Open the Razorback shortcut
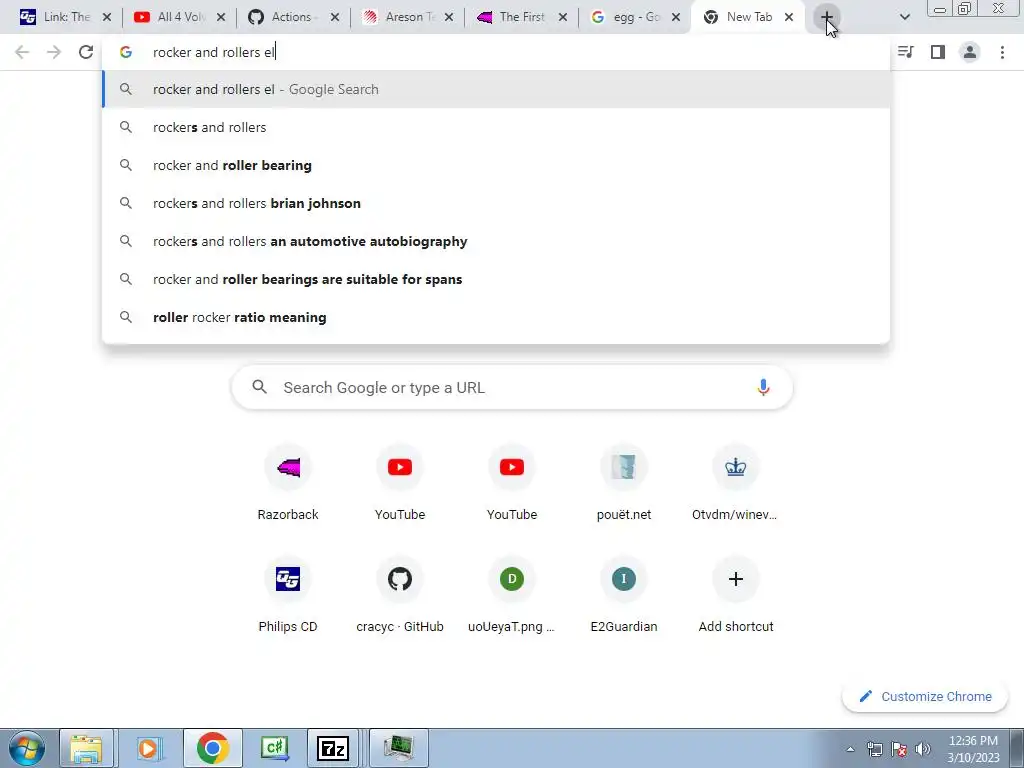1024x768 pixels. pyautogui.click(x=288, y=484)
